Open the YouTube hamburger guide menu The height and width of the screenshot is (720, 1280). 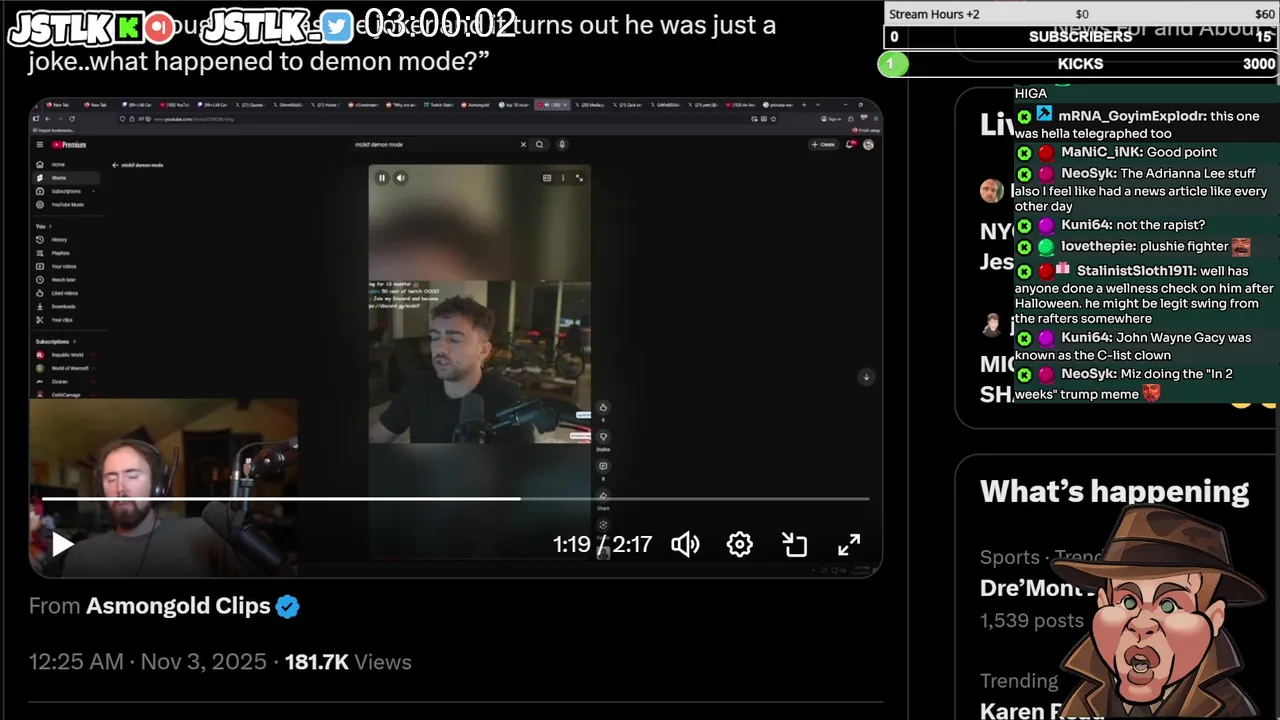pos(40,145)
